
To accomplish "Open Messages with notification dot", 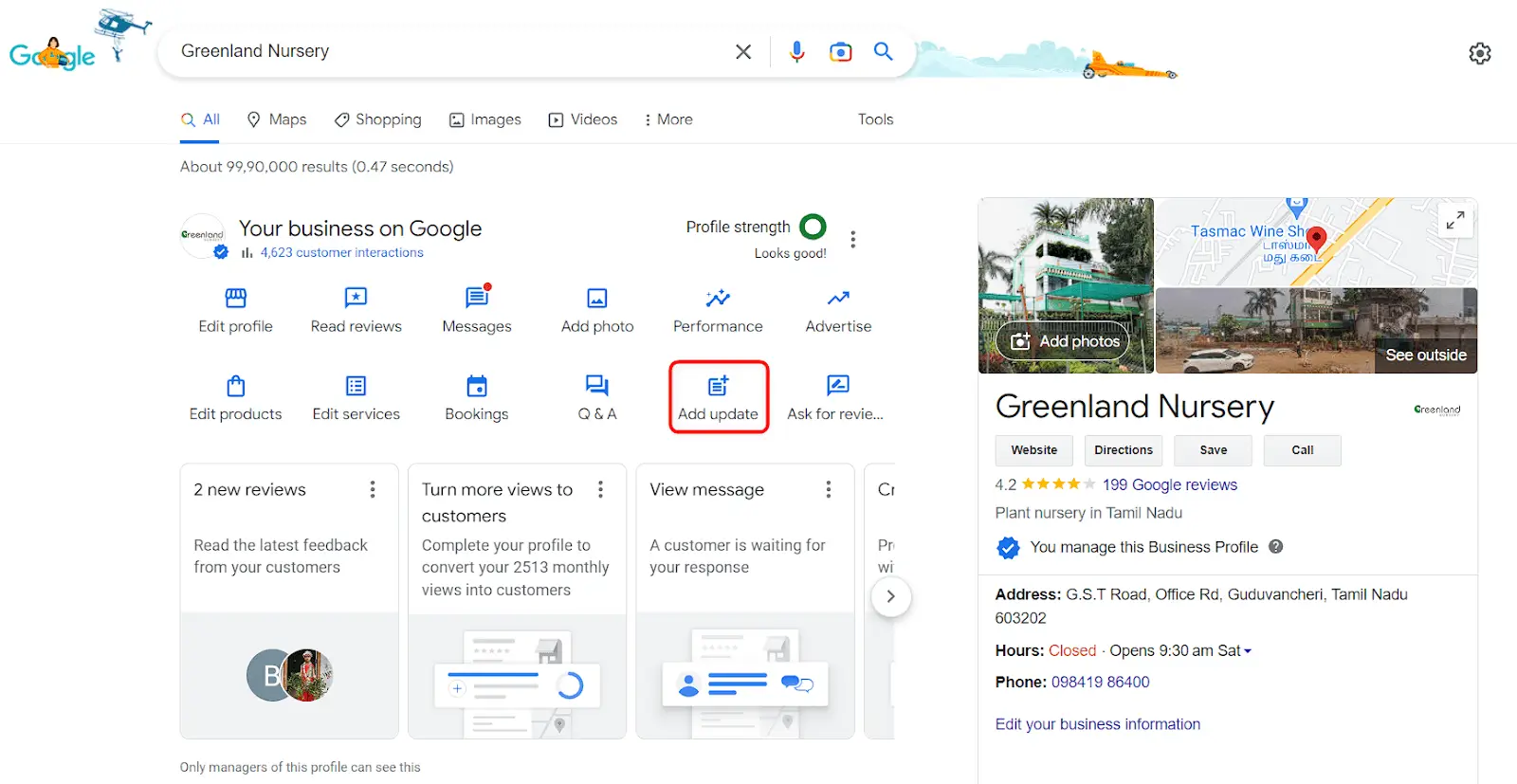I will coord(477,312).
